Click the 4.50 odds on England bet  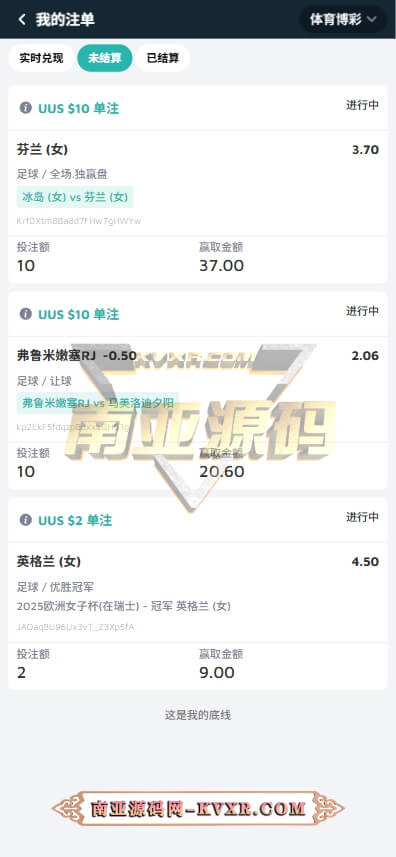pyautogui.click(x=365, y=562)
